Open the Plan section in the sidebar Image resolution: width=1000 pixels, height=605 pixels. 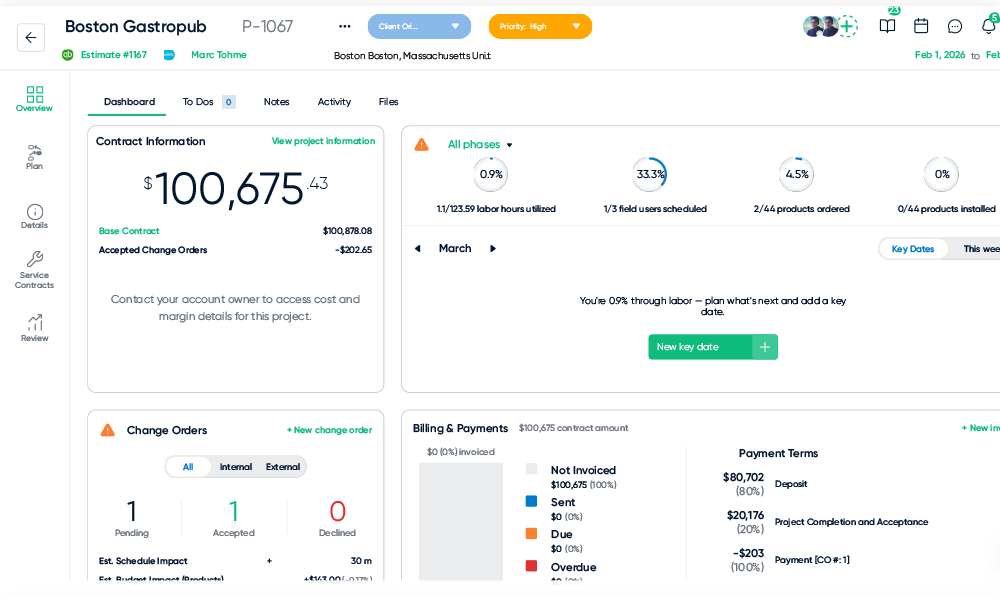34,158
